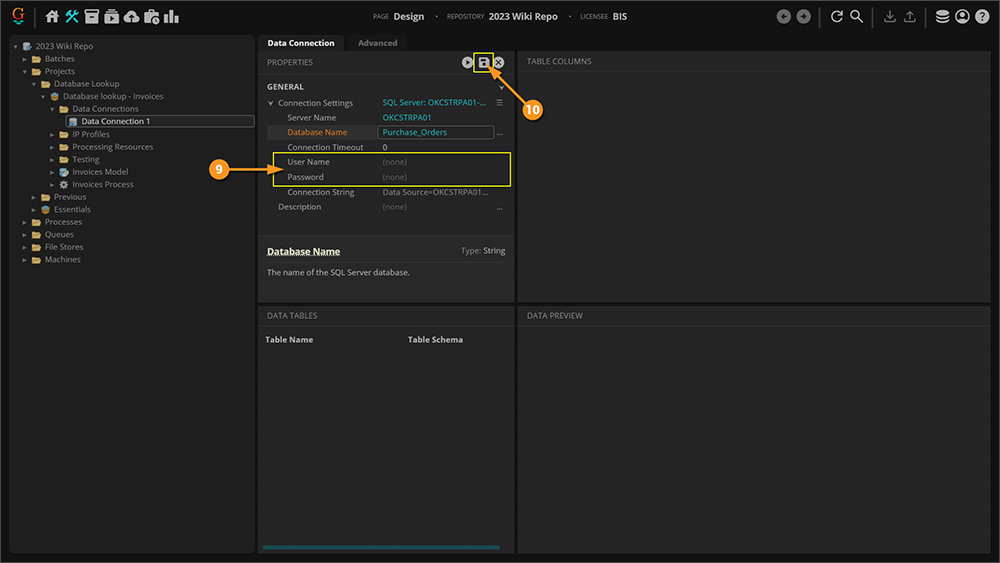Open the help question mark icon
Image resolution: width=1000 pixels, height=563 pixels.
(981, 17)
